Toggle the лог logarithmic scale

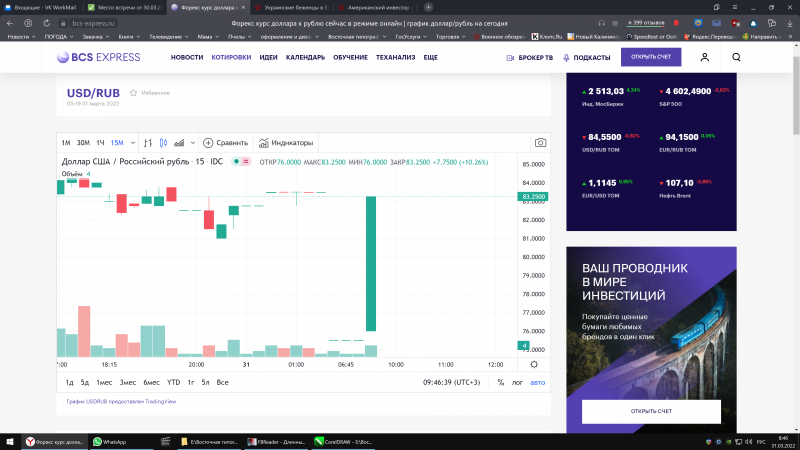(517, 382)
